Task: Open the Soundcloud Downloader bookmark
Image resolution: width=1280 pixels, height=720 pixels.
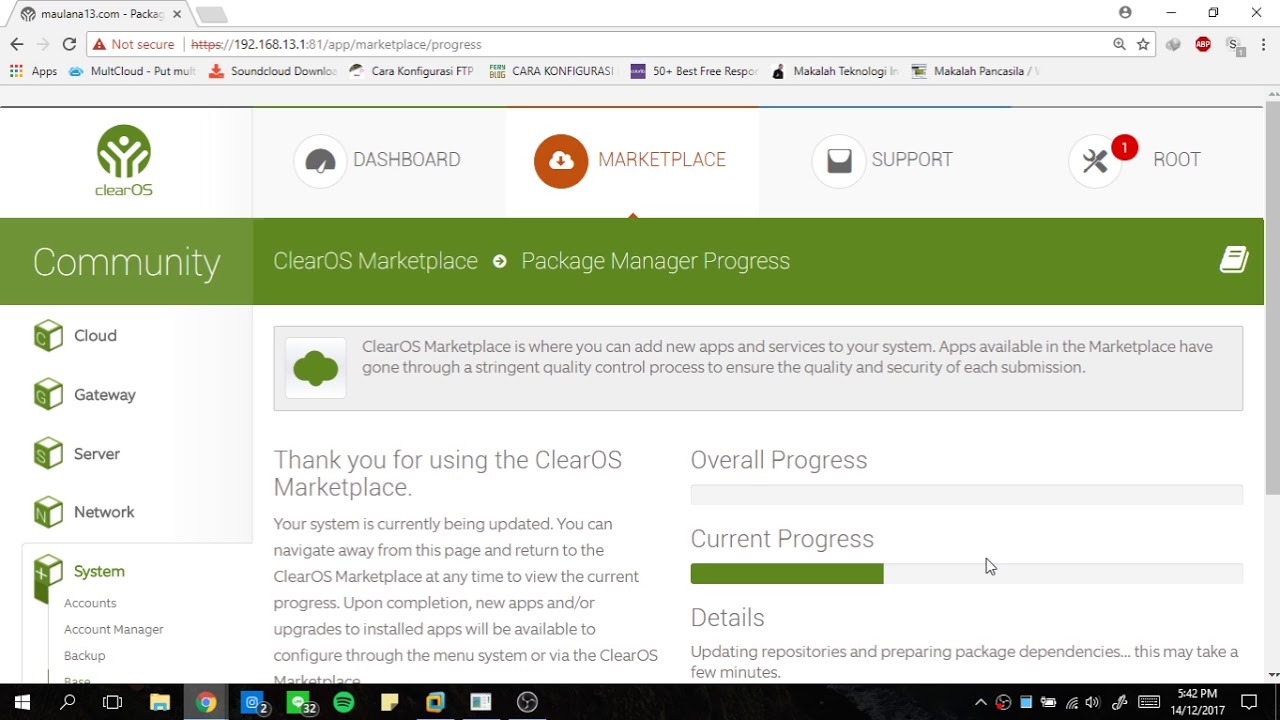Action: [x=273, y=71]
